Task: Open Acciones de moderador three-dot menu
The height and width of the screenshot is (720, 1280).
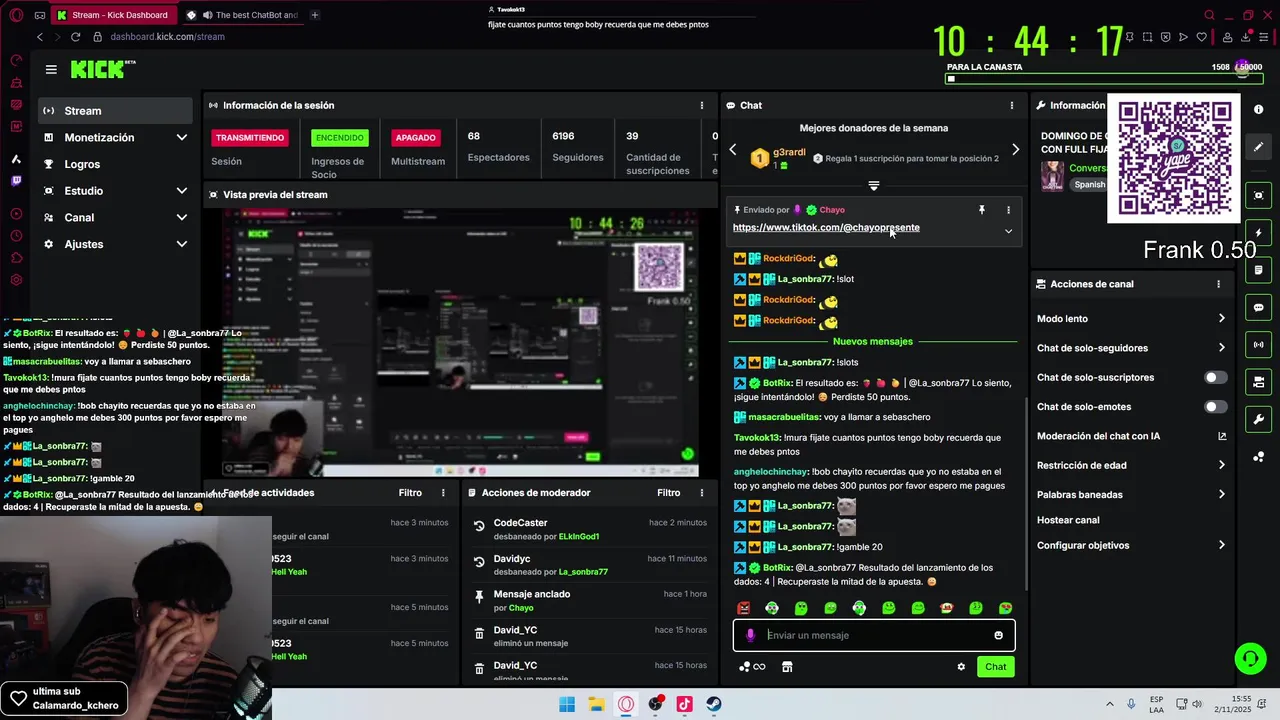Action: pos(701,493)
